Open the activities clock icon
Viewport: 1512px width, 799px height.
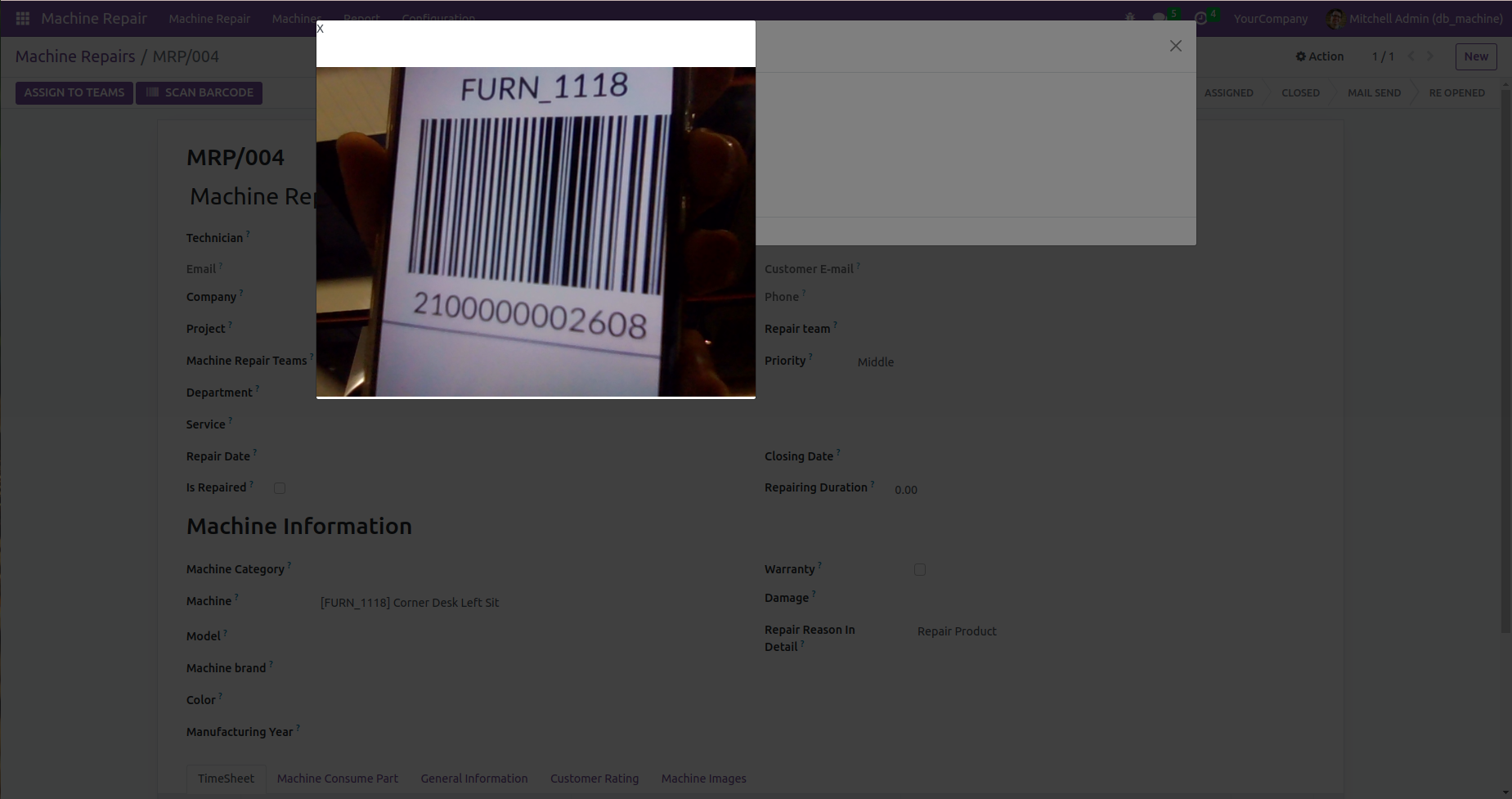click(1200, 18)
